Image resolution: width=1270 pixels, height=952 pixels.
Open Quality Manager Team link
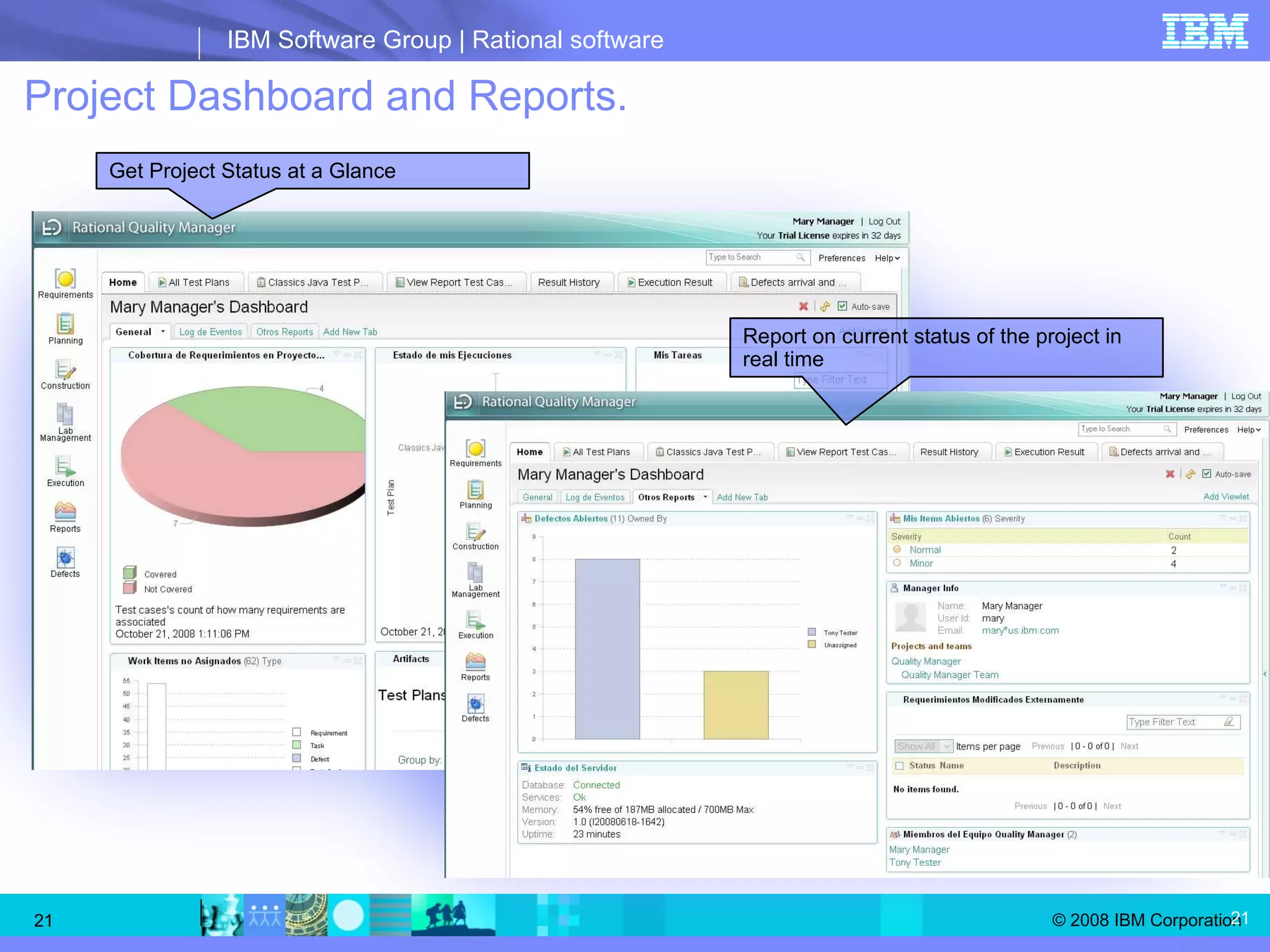pos(949,675)
